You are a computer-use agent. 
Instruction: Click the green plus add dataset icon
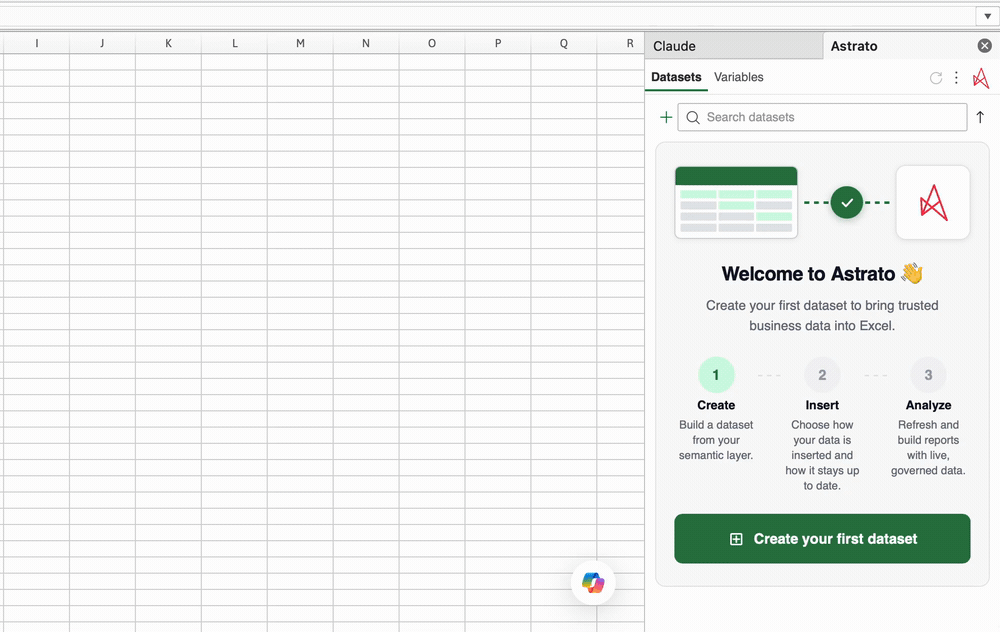(x=666, y=117)
